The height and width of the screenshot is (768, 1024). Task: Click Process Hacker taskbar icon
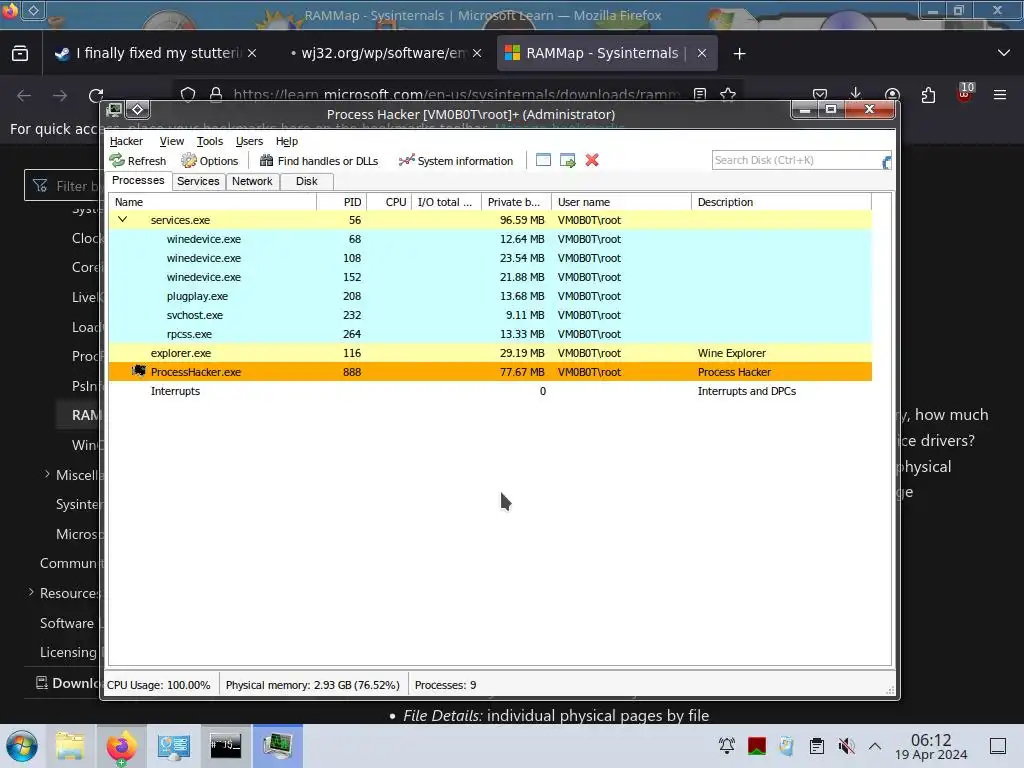278,746
